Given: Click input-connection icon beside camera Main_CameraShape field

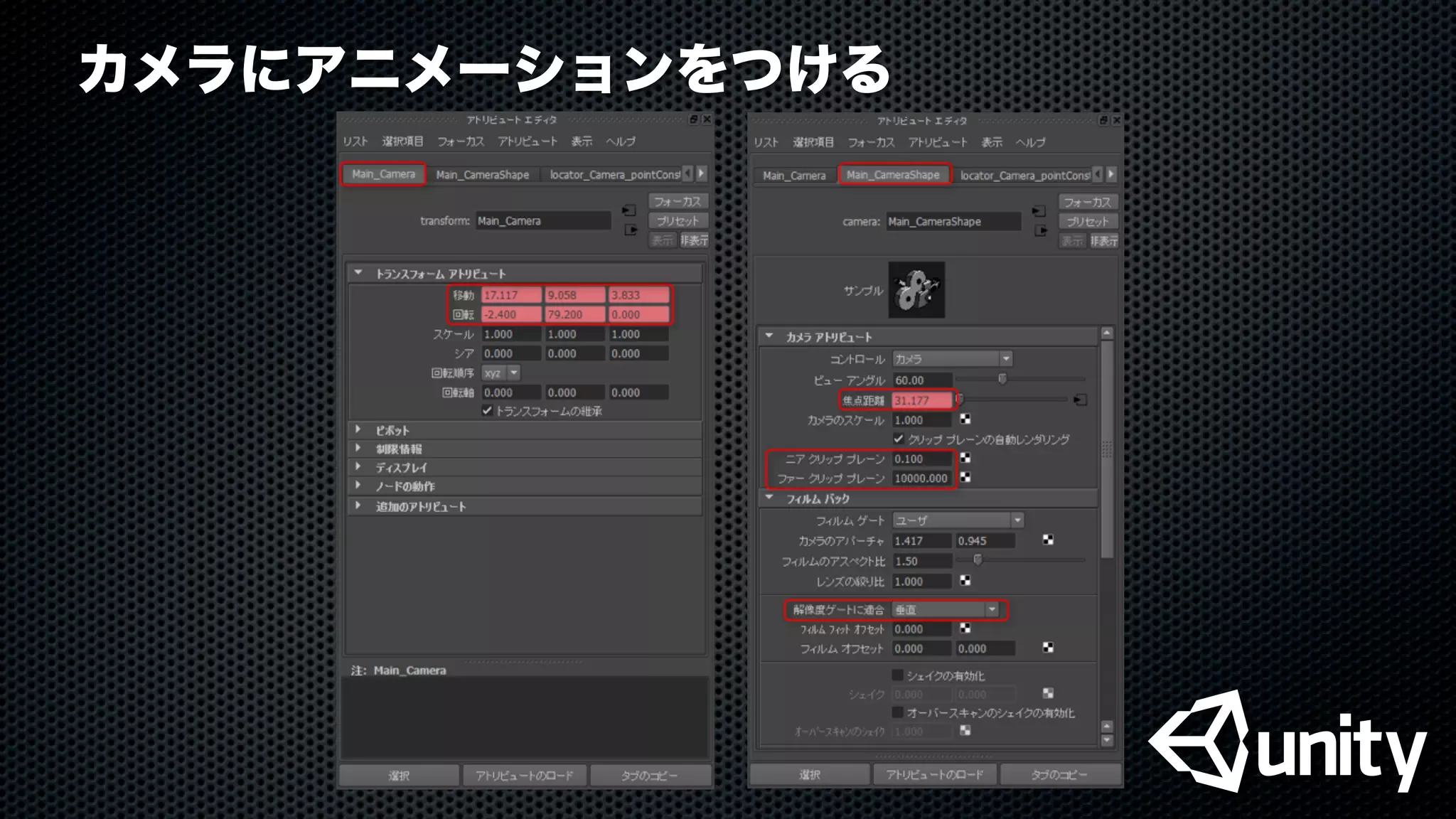Looking at the screenshot, I should click(x=1039, y=211).
